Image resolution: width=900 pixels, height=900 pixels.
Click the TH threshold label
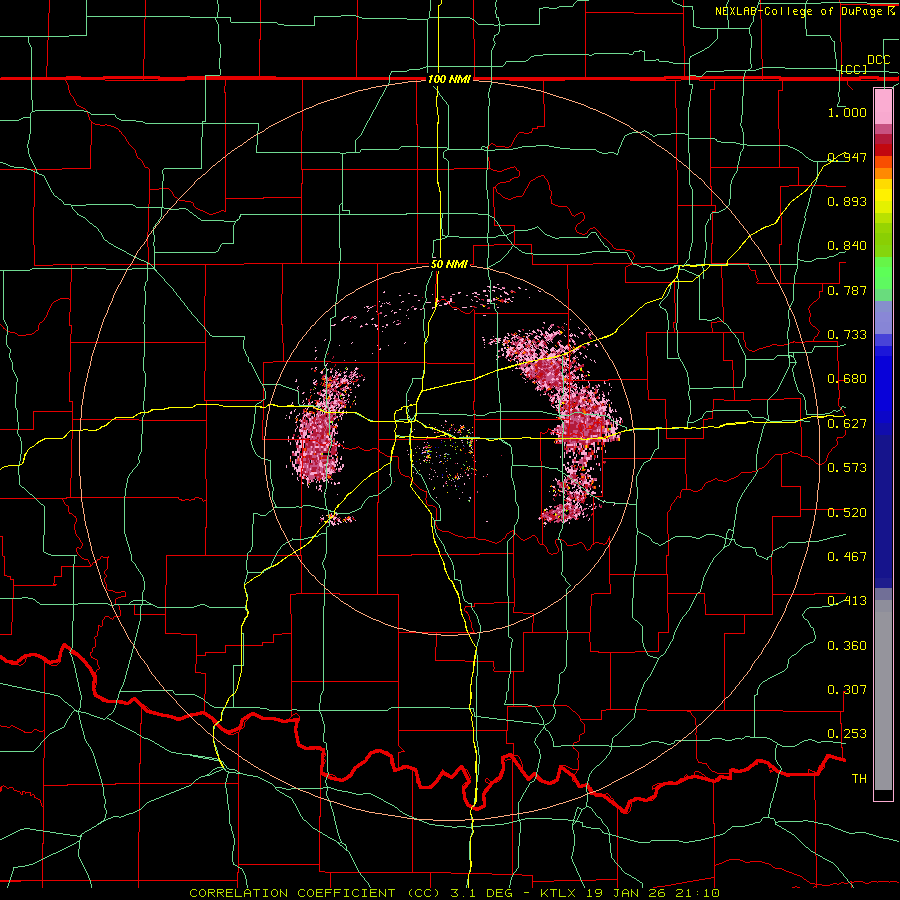pos(859,779)
